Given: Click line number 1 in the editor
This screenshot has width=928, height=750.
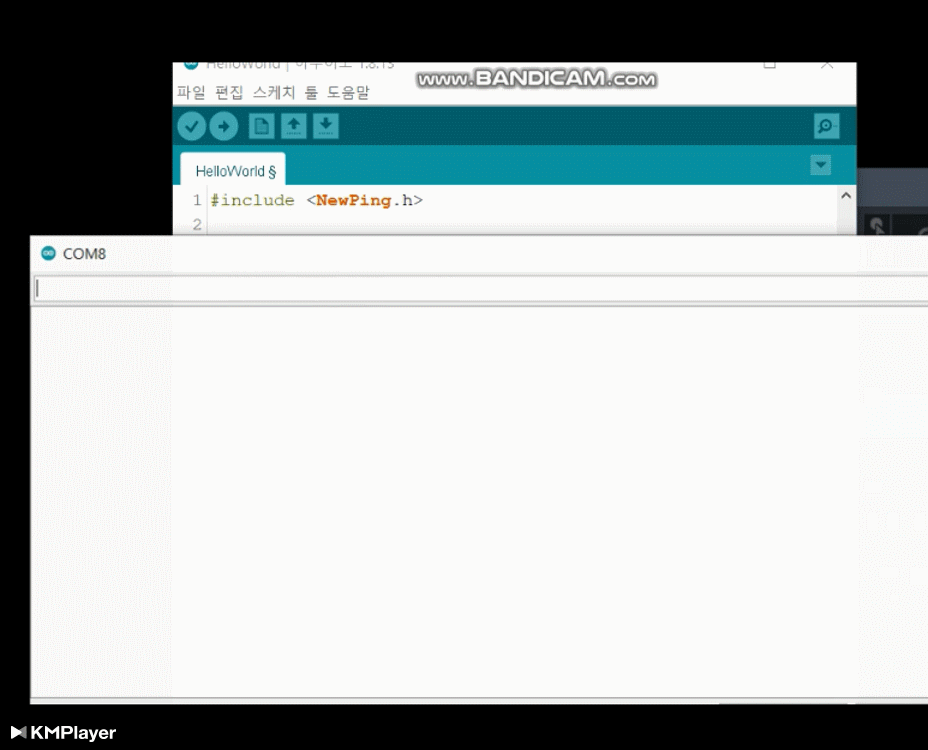Looking at the screenshot, I should [x=197, y=200].
